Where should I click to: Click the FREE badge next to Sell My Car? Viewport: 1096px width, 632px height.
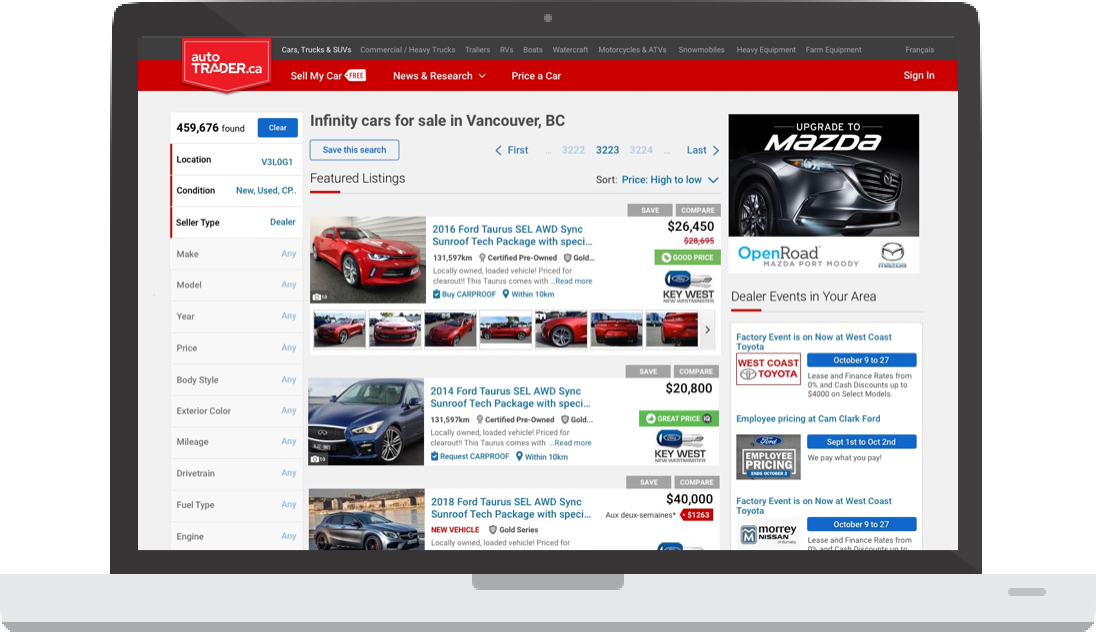[355, 76]
